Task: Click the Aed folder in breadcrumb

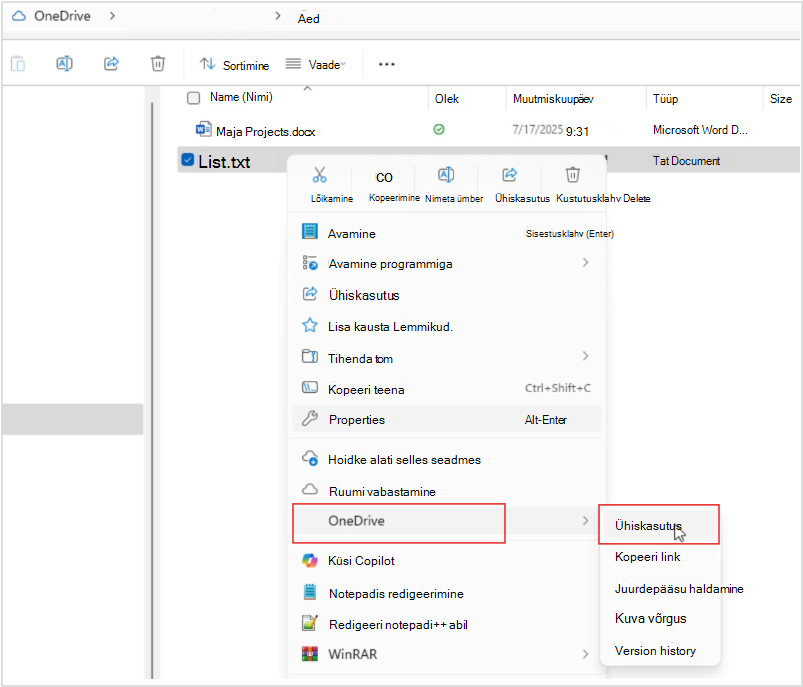Action: coord(309,19)
